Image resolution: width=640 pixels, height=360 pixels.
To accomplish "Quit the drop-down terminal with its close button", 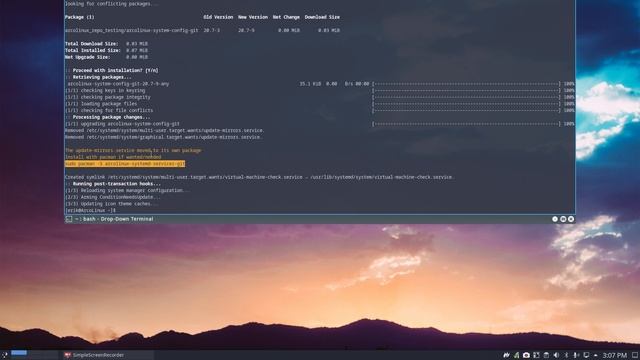I will [x=571, y=219].
